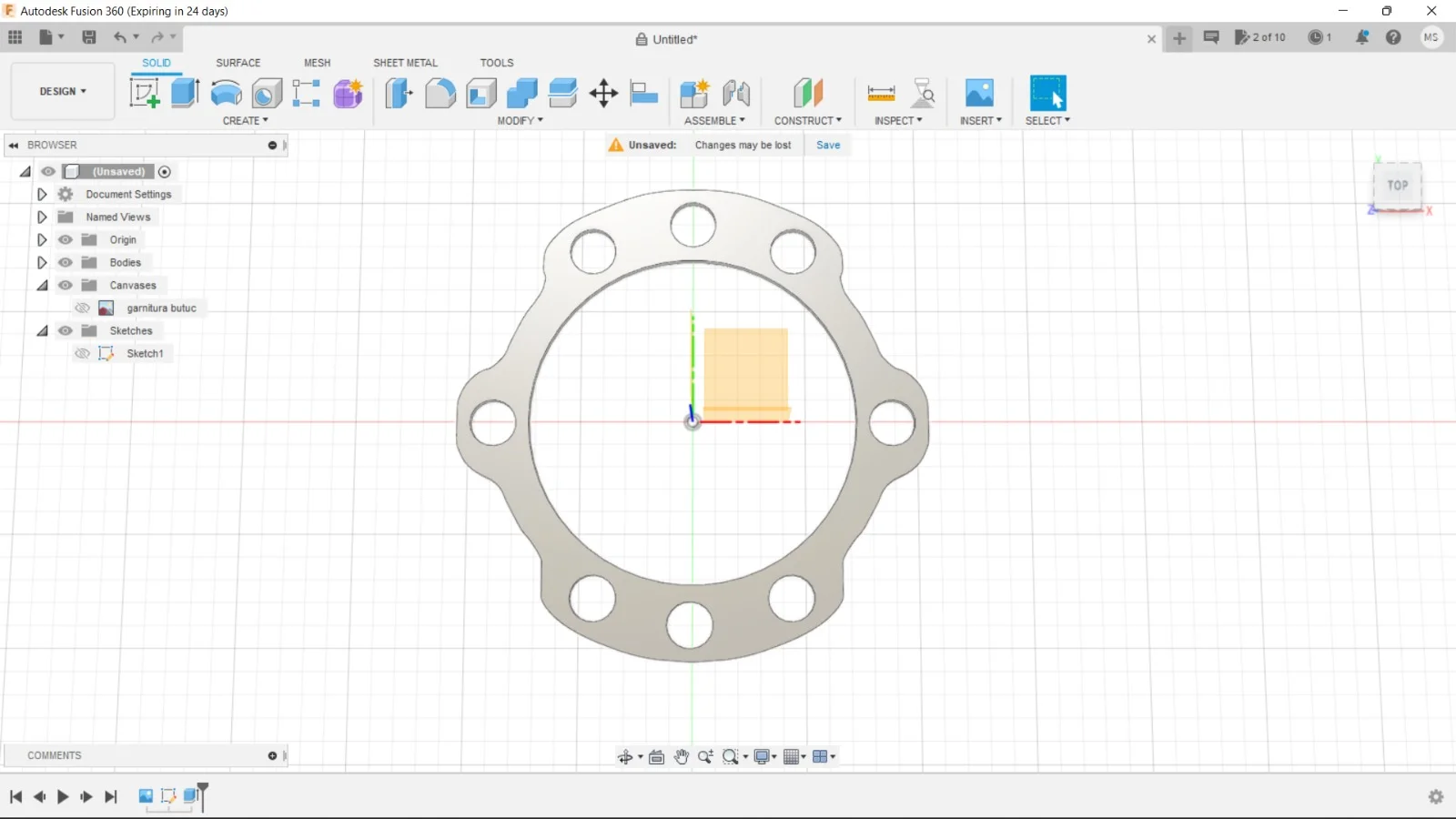Open the SHEET METAL tab
This screenshot has height=819, width=1456.
tap(405, 63)
